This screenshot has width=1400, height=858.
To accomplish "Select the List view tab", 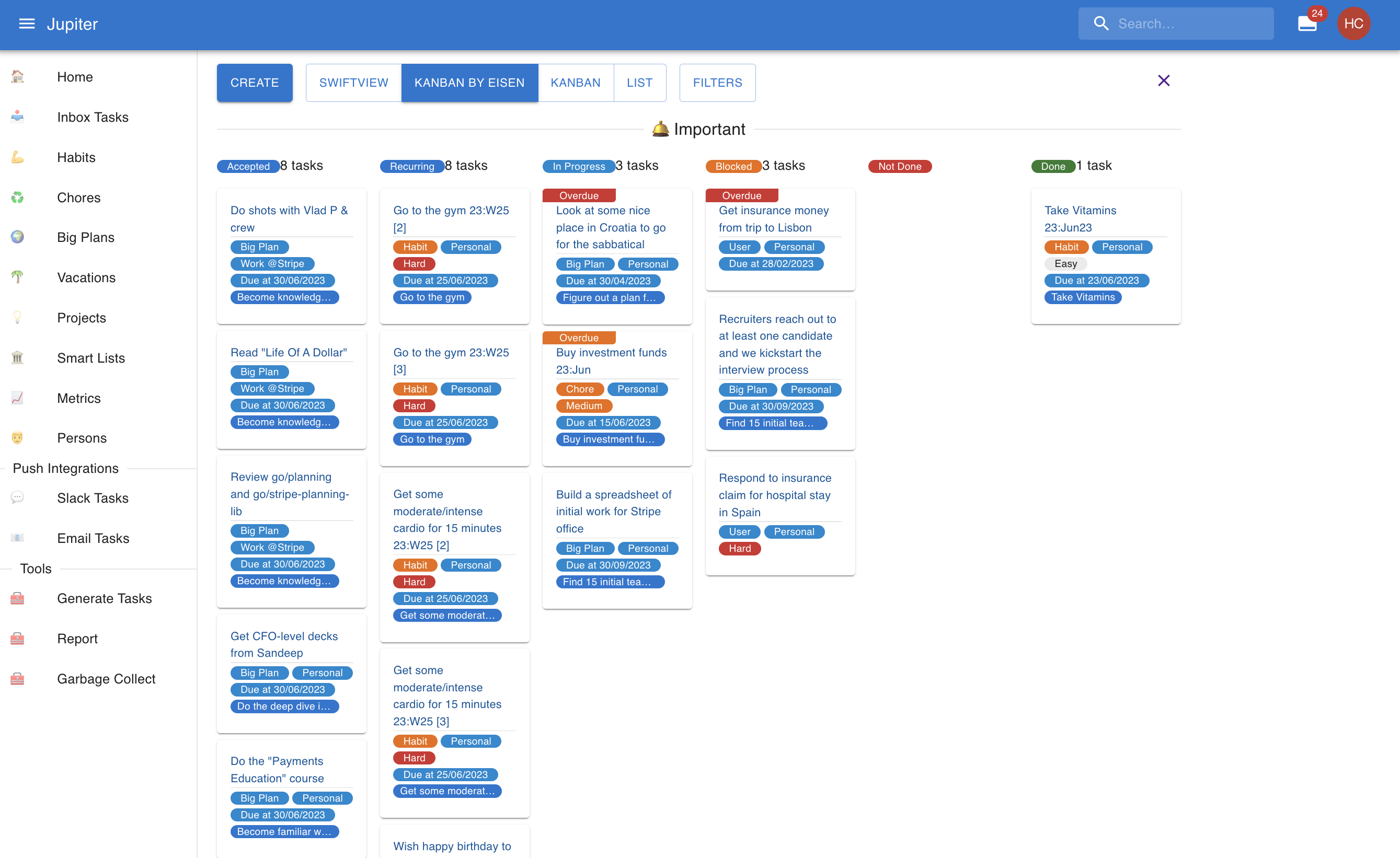I will pyautogui.click(x=639, y=83).
